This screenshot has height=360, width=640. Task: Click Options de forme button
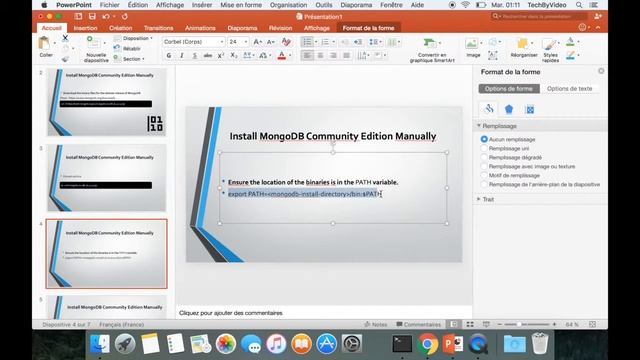[x=509, y=89]
